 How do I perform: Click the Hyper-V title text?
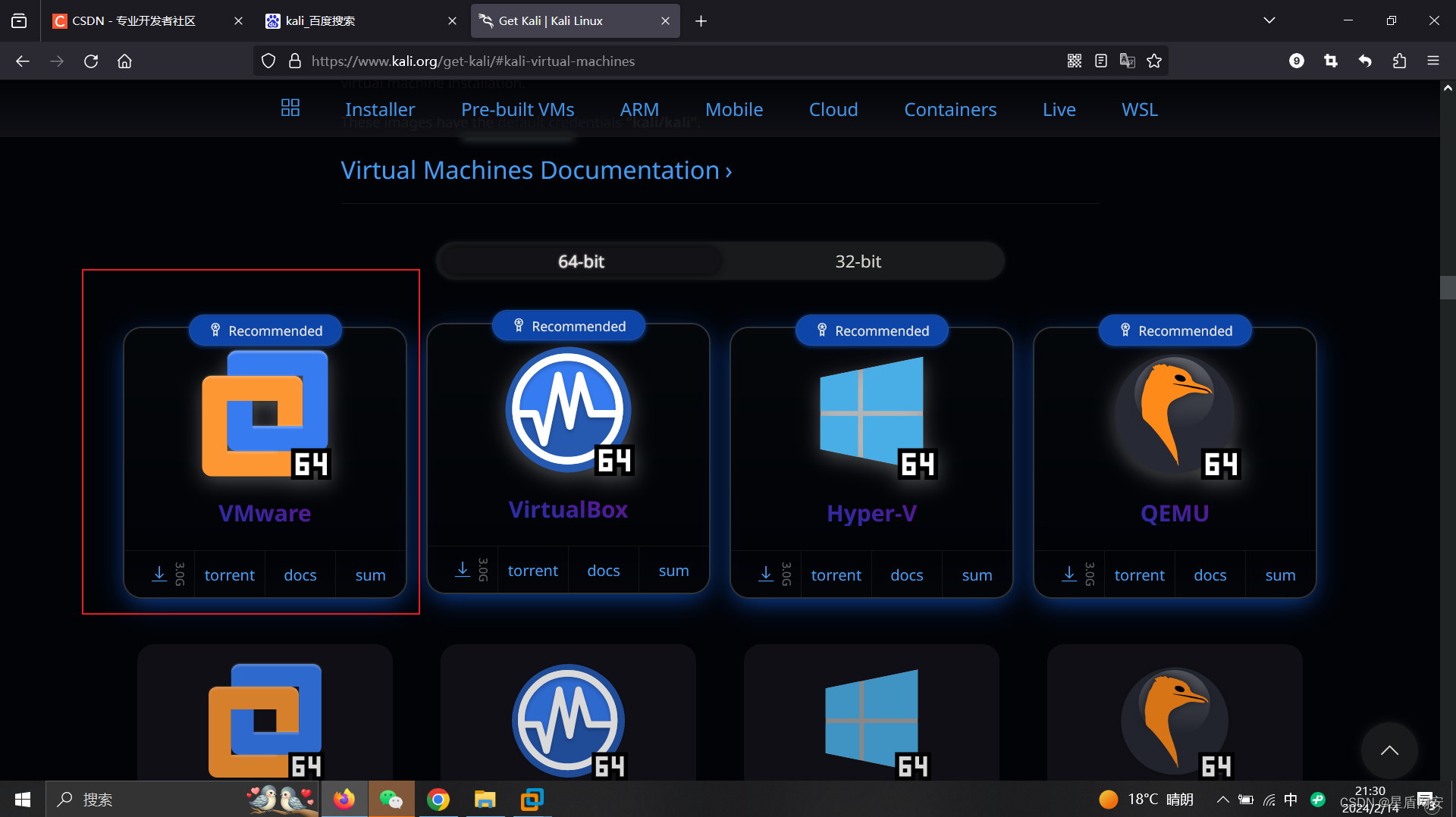tap(871, 513)
